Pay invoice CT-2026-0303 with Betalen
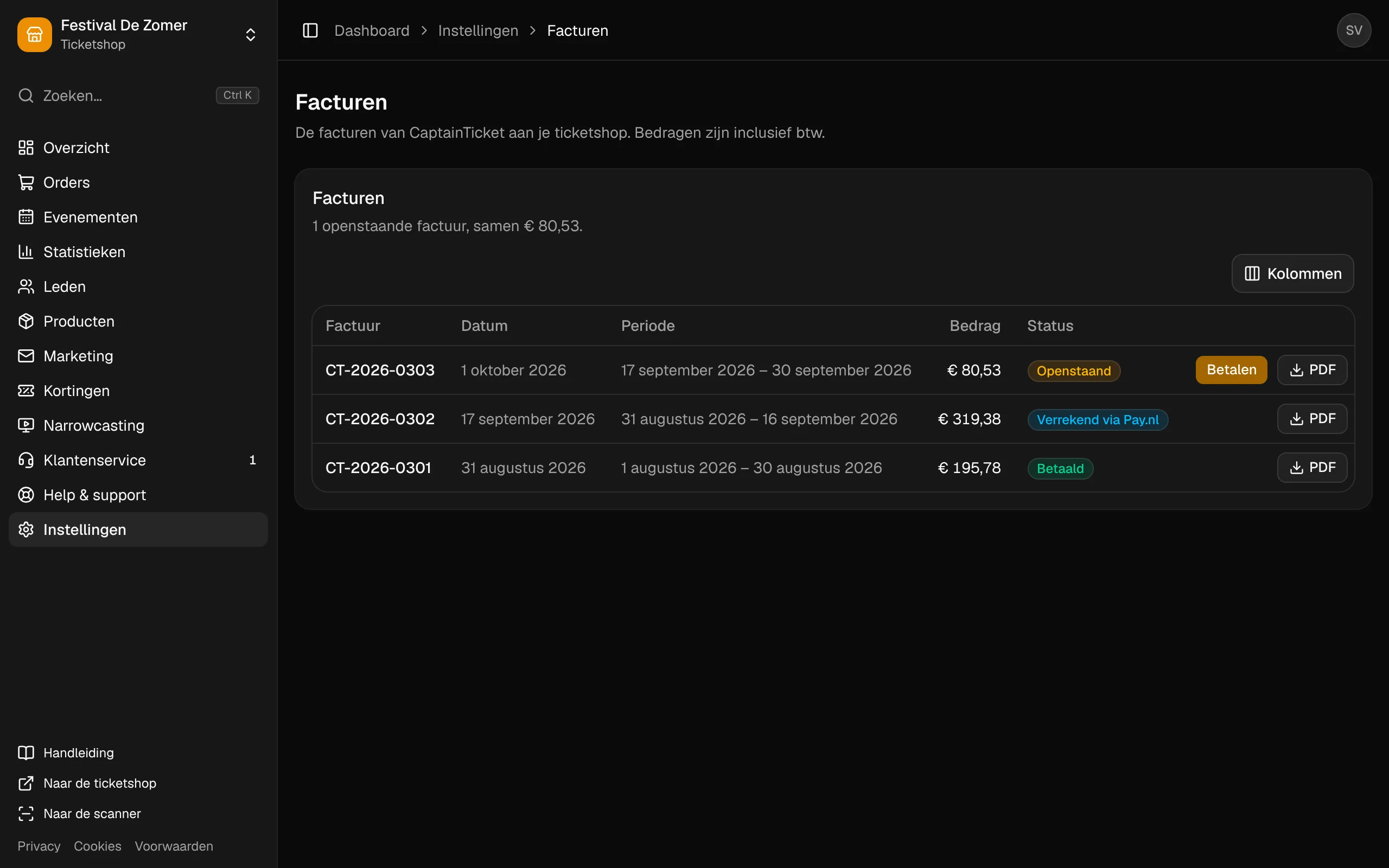This screenshot has width=1389, height=868. (1231, 369)
